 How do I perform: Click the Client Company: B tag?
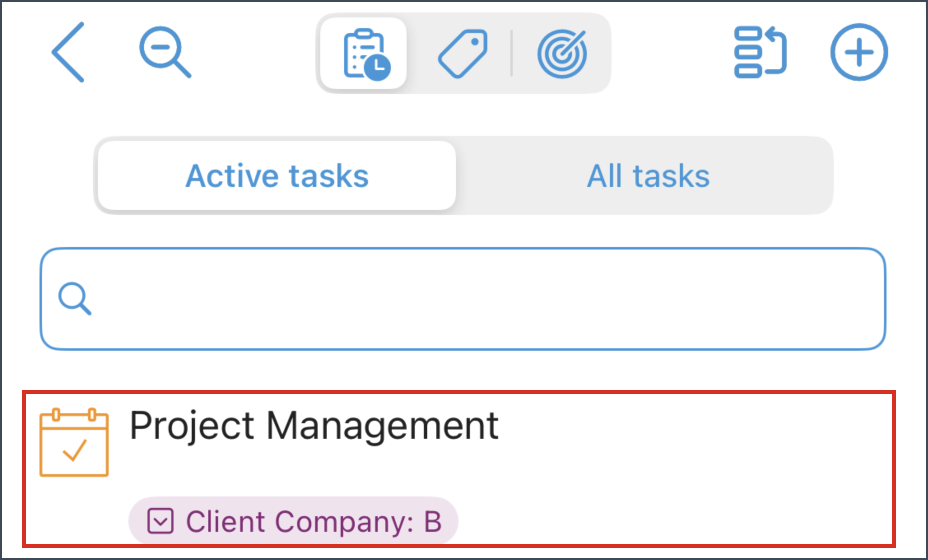[x=294, y=522]
